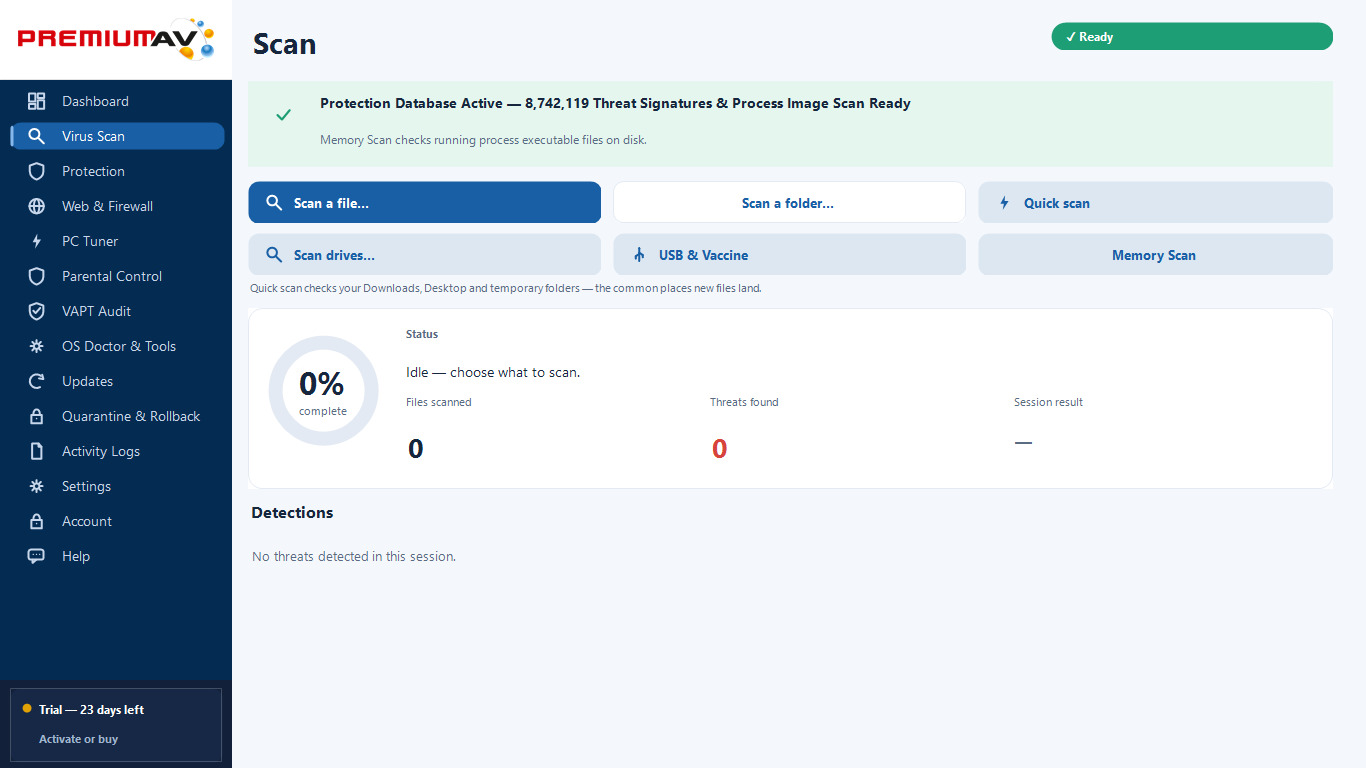Image resolution: width=1366 pixels, height=768 pixels.
Task: Click the Virus Scan magnifier icon
Action: click(37, 136)
